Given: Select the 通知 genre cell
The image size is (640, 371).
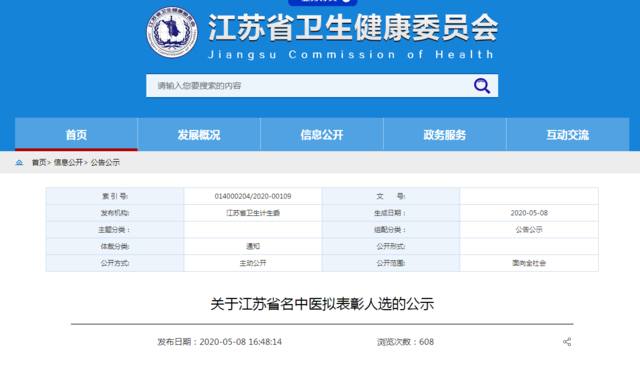Looking at the screenshot, I should [x=253, y=247].
